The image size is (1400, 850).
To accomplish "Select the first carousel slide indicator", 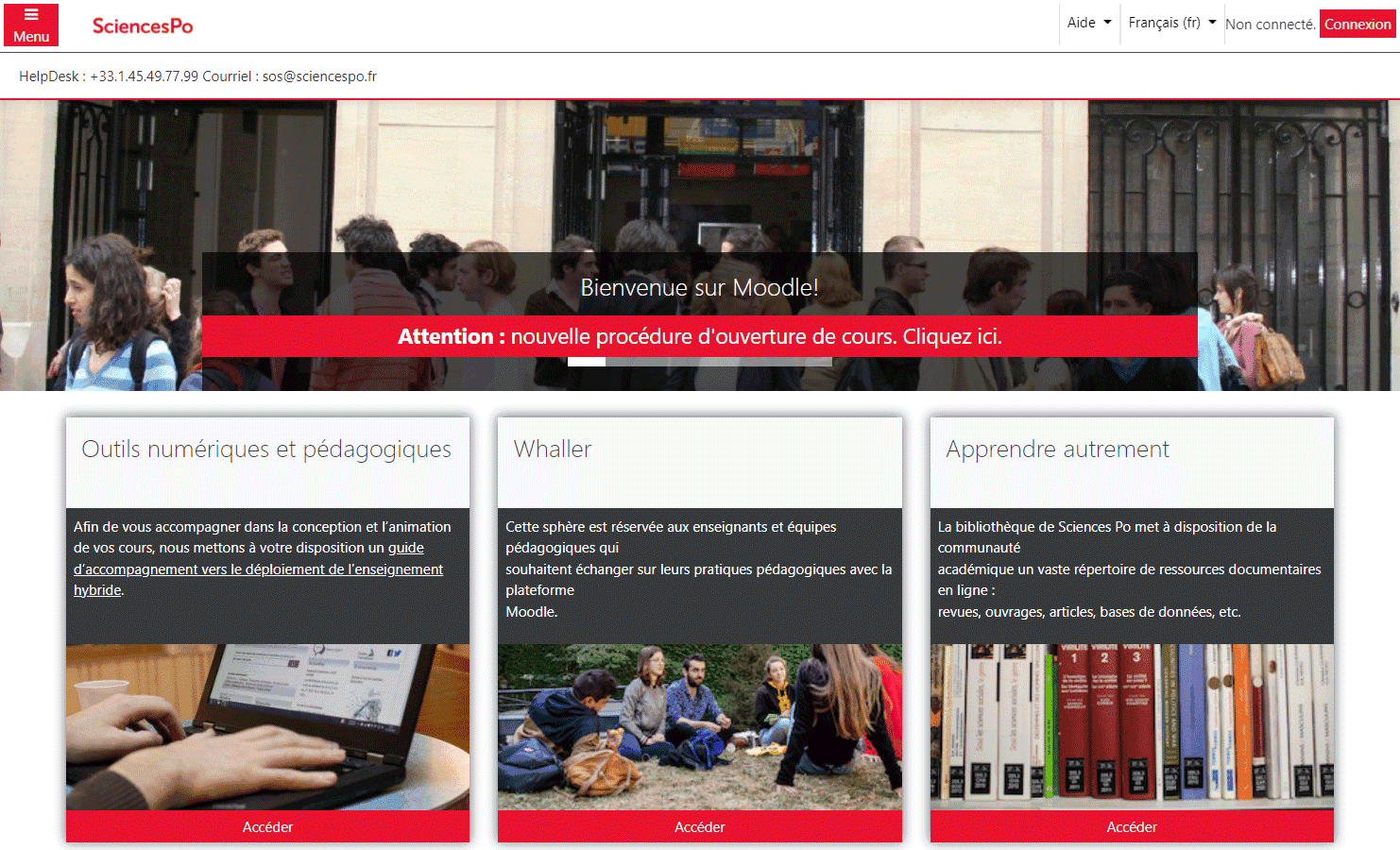I will click(587, 362).
